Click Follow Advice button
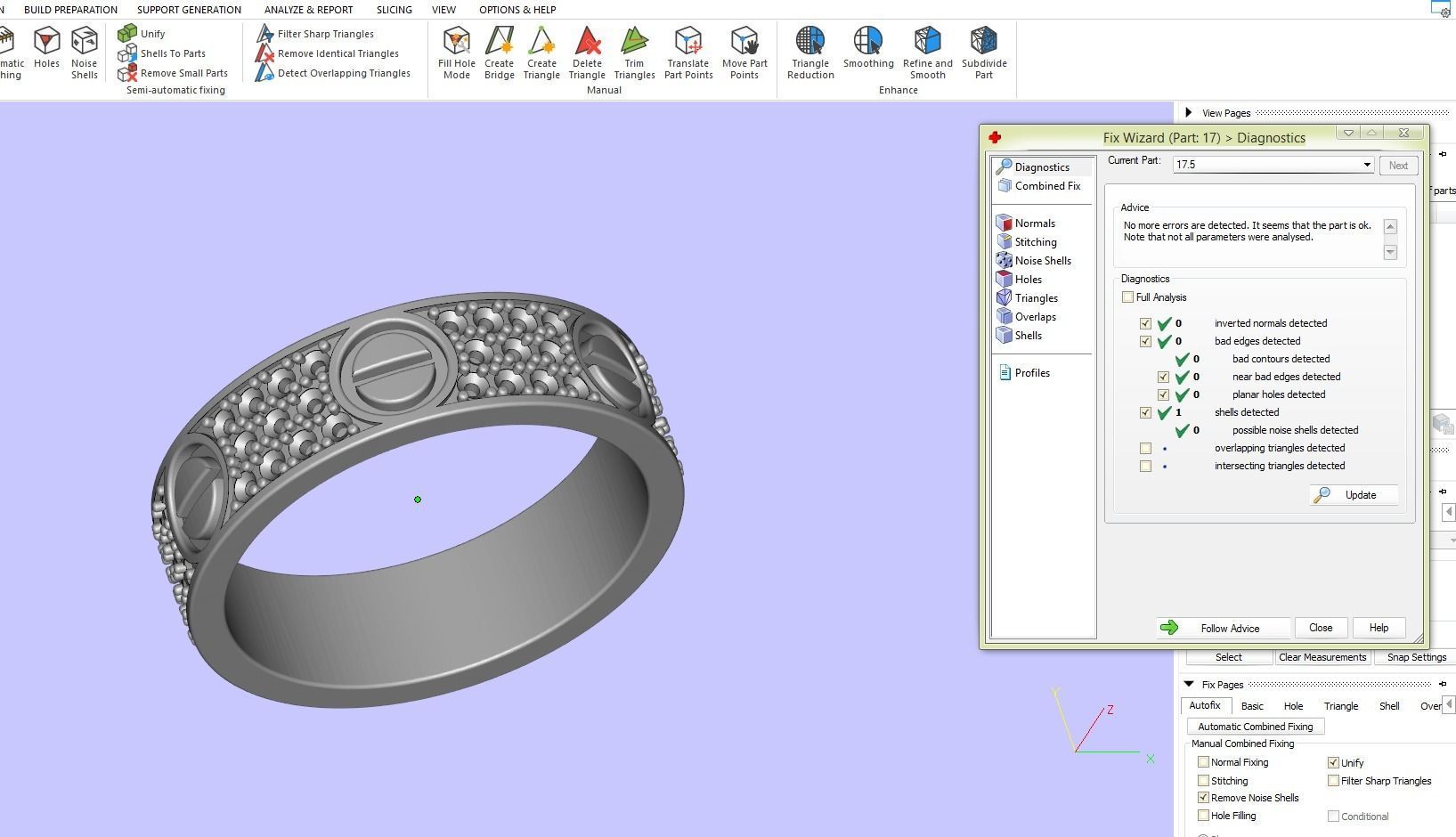Viewport: 1456px width, 837px height. (x=1223, y=629)
